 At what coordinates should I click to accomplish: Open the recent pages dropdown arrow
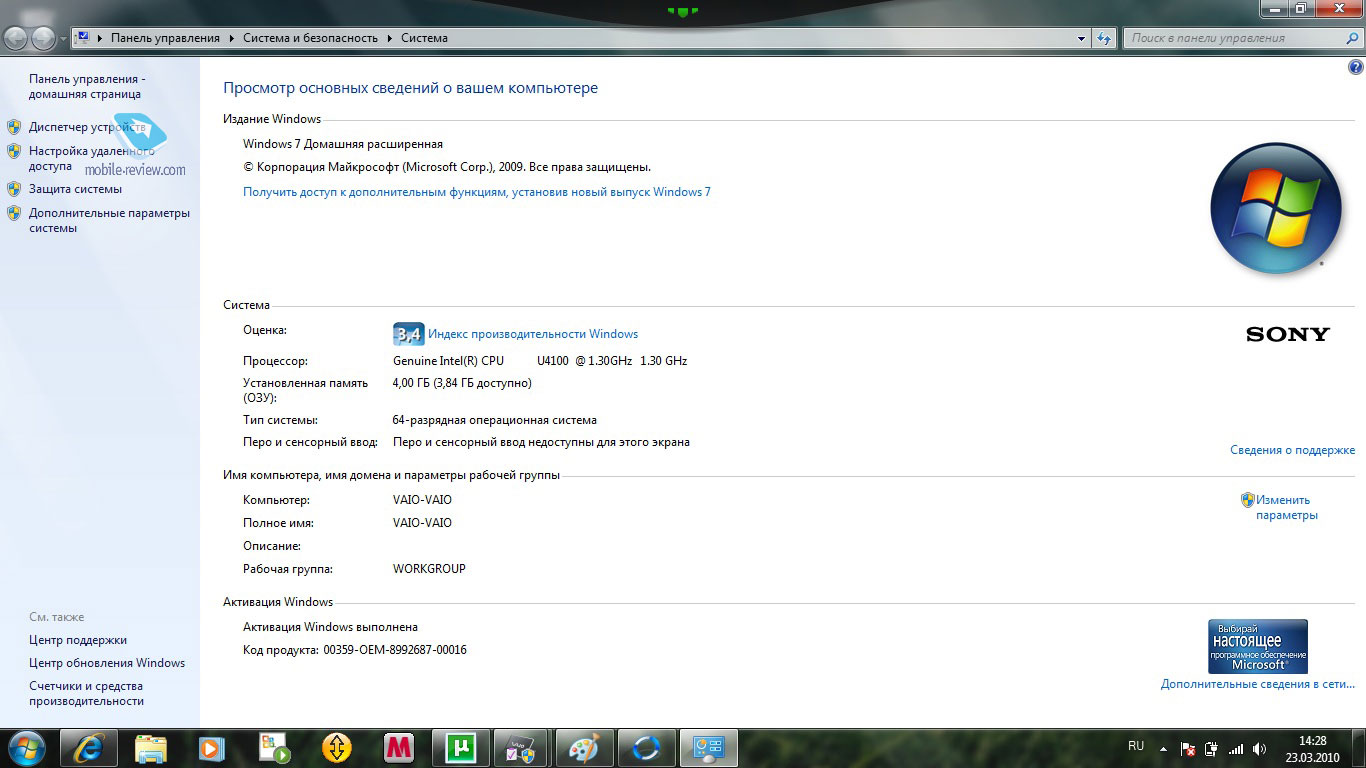64,39
